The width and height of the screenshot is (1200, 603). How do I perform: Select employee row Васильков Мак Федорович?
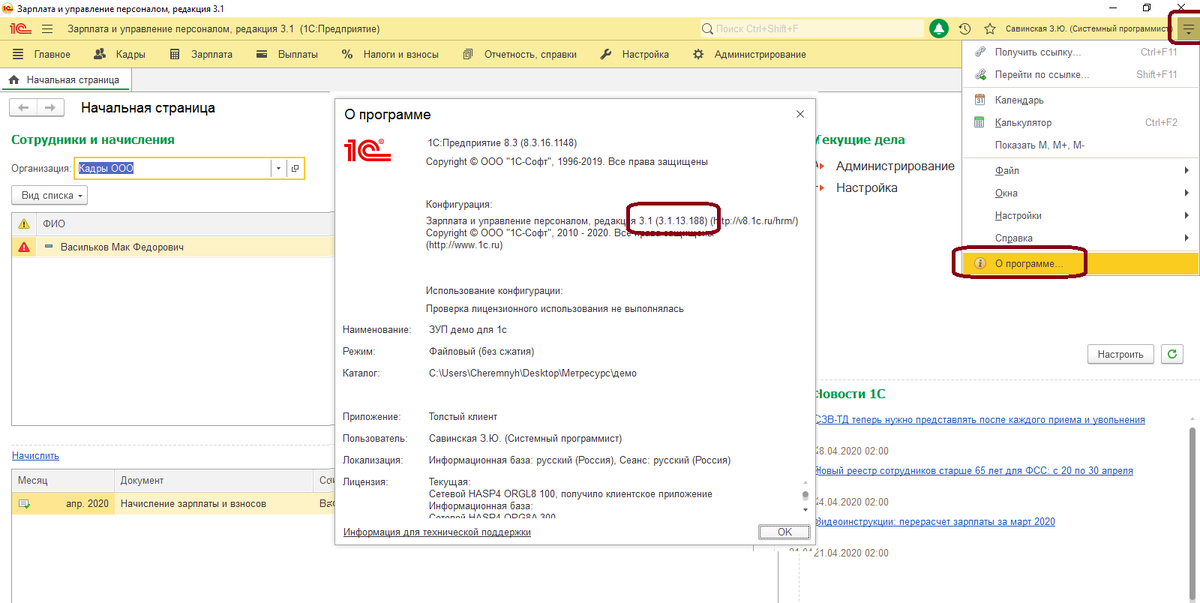(172, 247)
